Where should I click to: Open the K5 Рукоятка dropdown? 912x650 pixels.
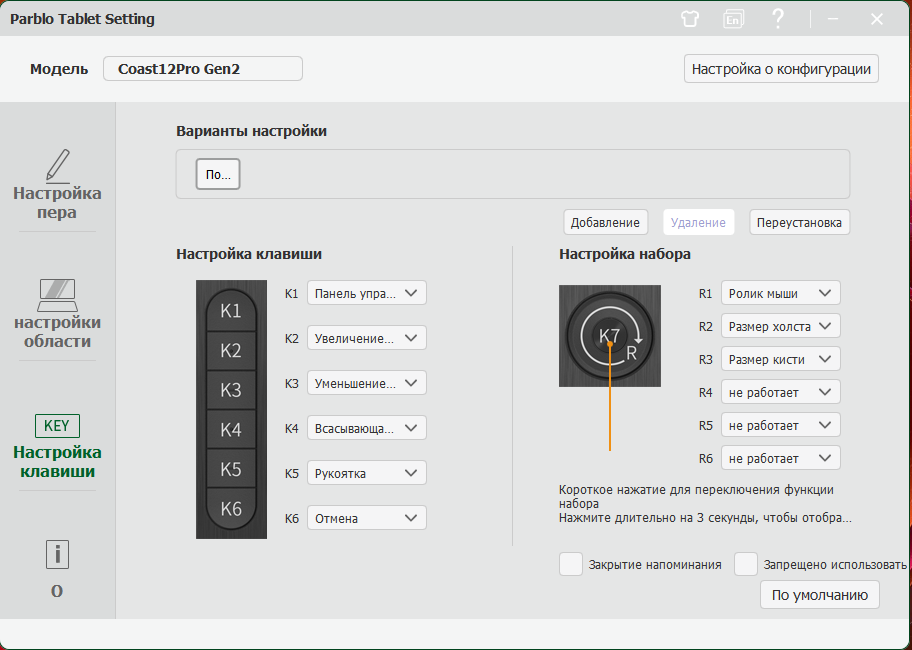pos(366,473)
